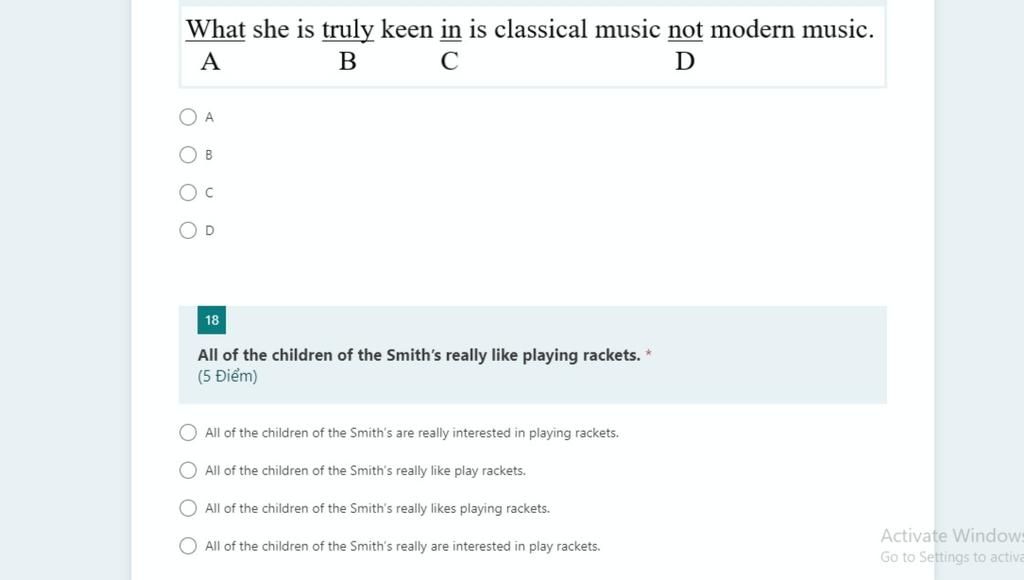Click the large letter B beneath 'truly'
Viewport: 1024px width, 580px height.
click(348, 61)
